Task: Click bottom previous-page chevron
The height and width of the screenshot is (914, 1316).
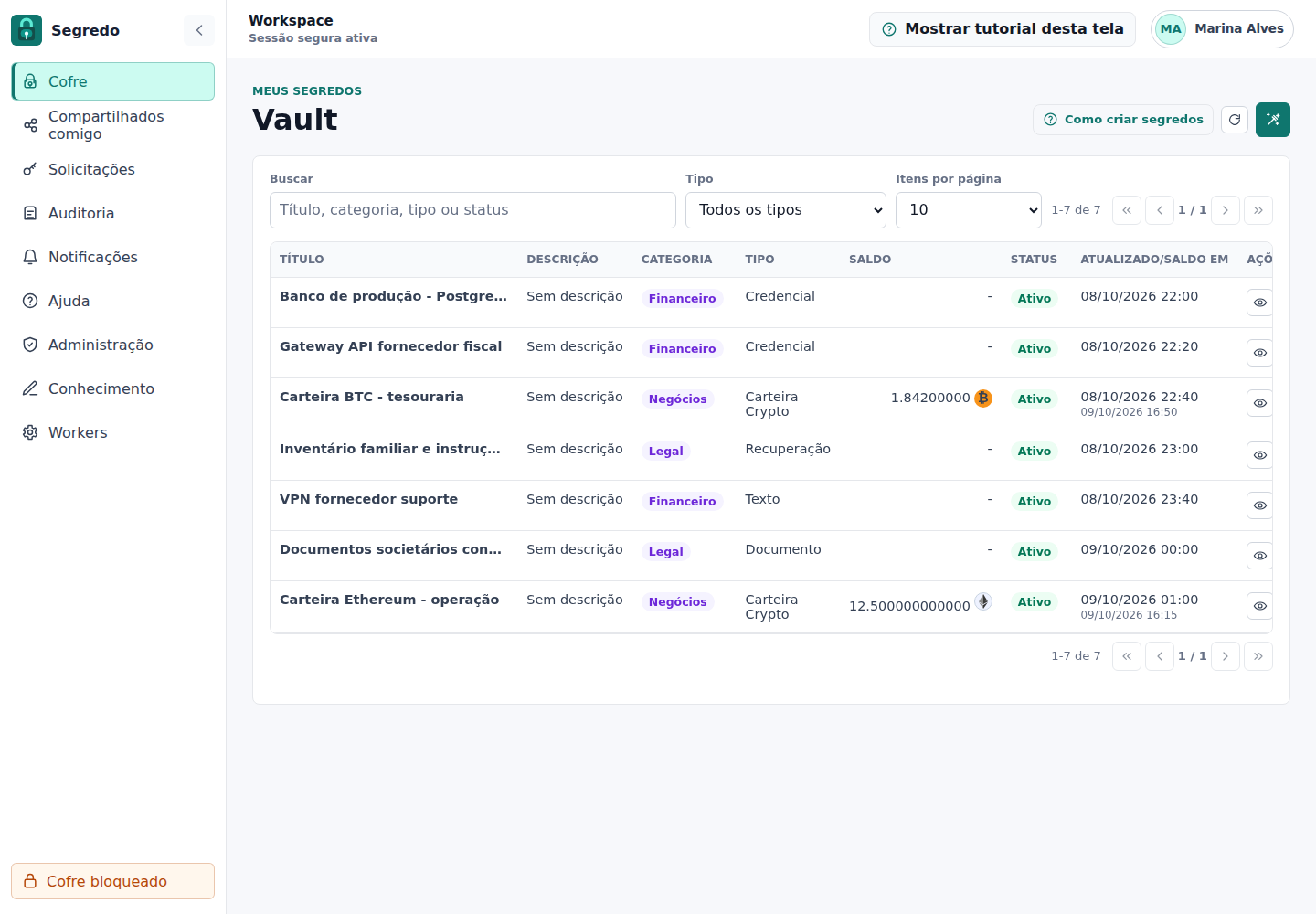Action: pos(1160,656)
